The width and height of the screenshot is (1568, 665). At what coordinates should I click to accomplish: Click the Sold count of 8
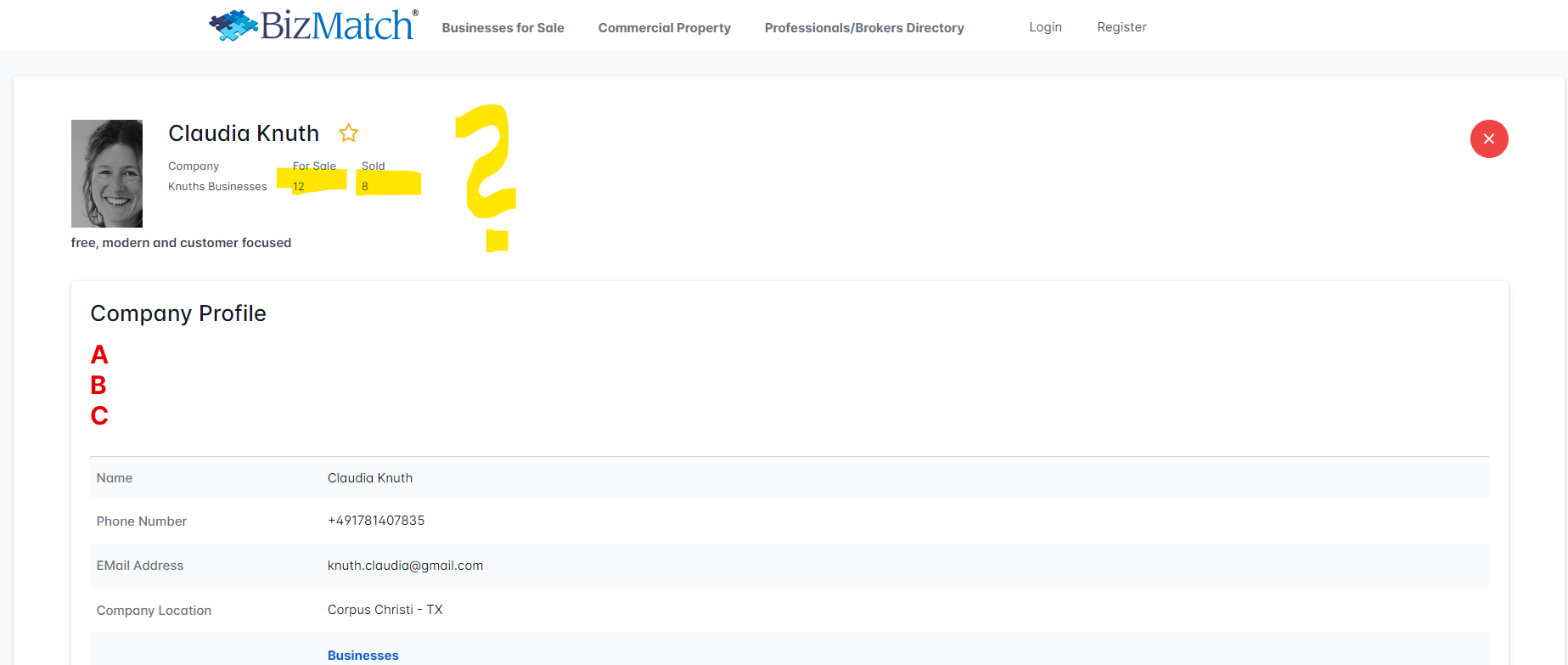[365, 186]
